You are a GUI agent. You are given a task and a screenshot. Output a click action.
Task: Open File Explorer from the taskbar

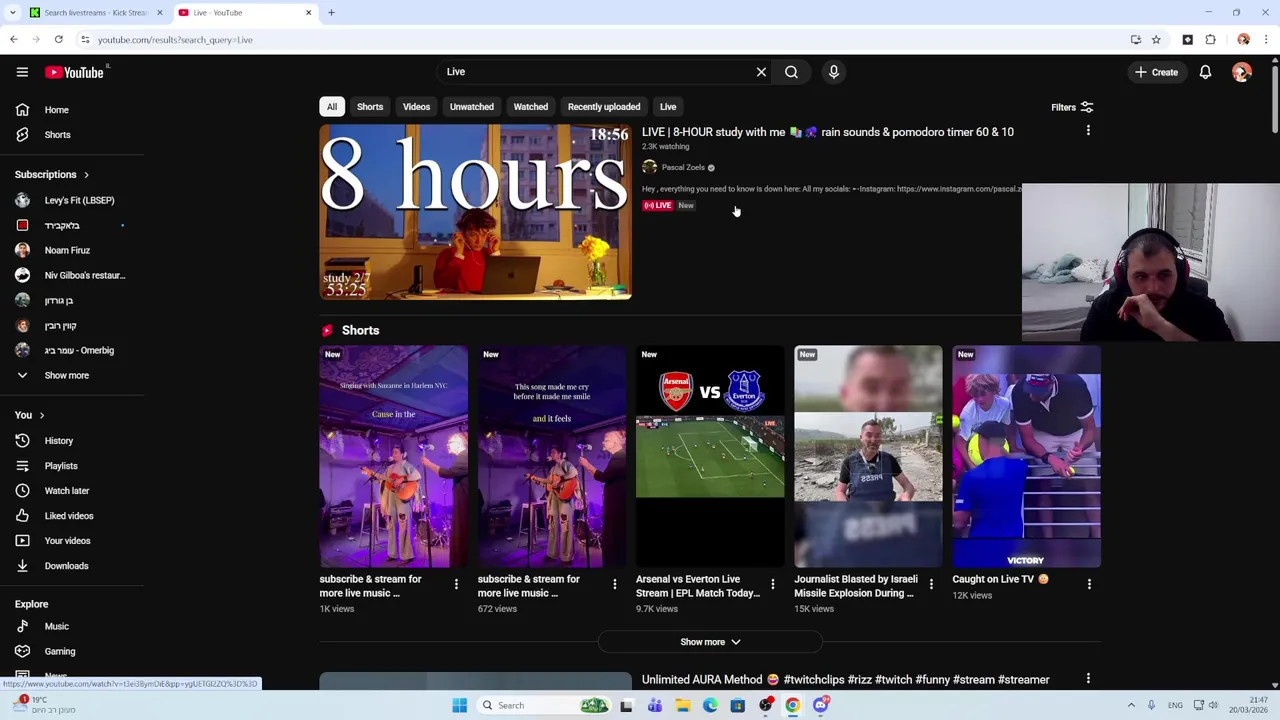tap(682, 705)
